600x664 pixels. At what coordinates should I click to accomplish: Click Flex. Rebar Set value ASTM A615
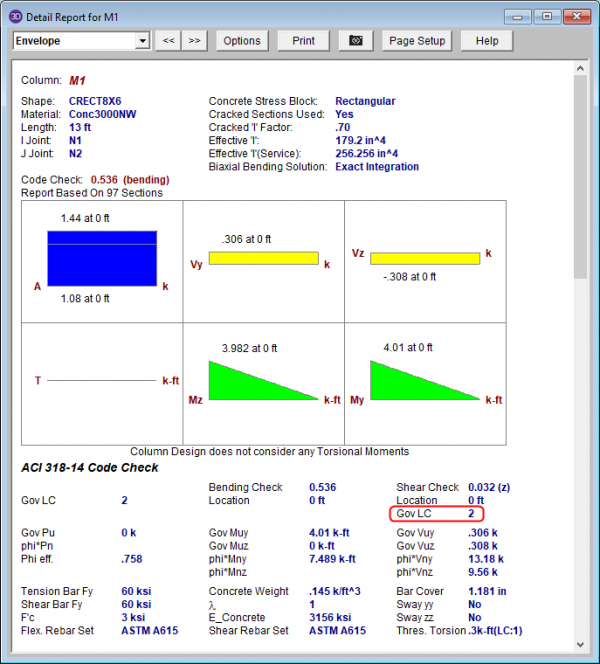(150, 631)
